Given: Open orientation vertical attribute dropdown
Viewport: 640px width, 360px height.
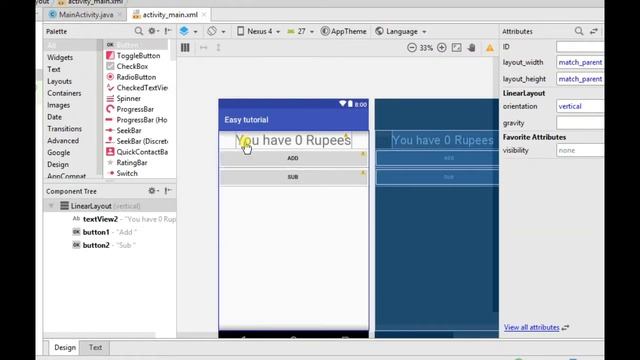Looking at the screenshot, I should [580, 106].
